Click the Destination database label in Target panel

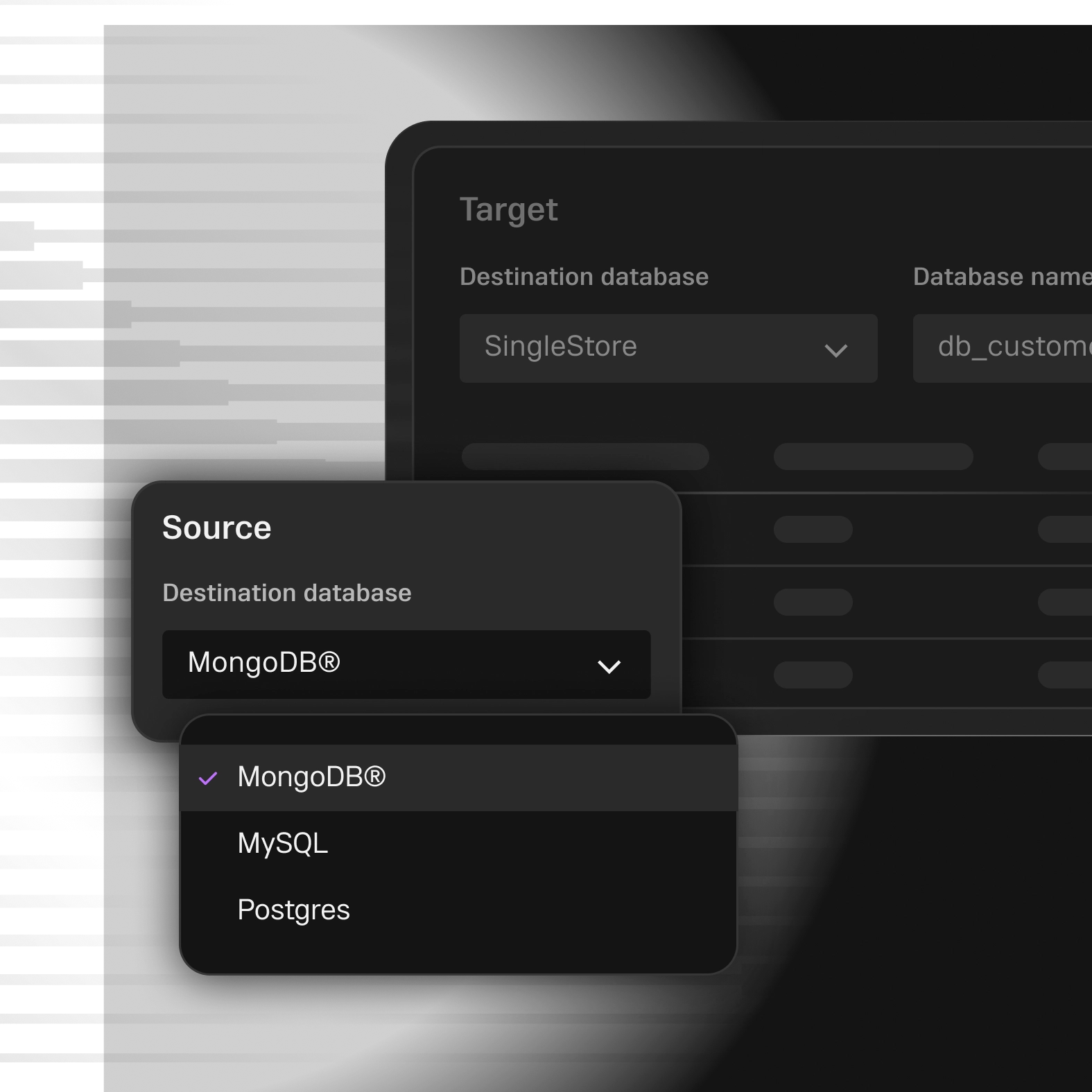point(584,277)
